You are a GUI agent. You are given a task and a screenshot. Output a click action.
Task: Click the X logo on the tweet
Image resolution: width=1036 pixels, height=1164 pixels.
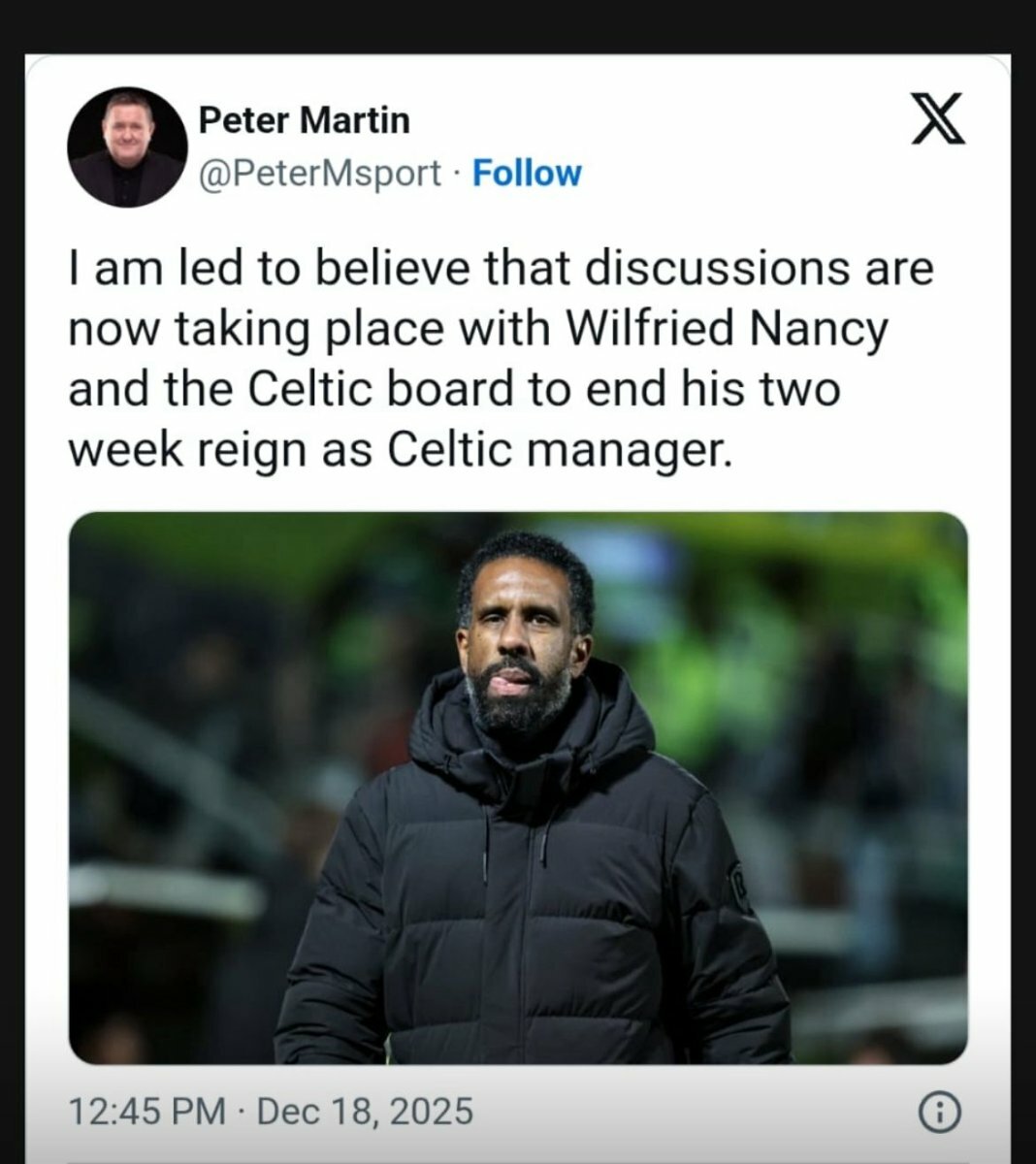pyautogui.click(x=938, y=118)
